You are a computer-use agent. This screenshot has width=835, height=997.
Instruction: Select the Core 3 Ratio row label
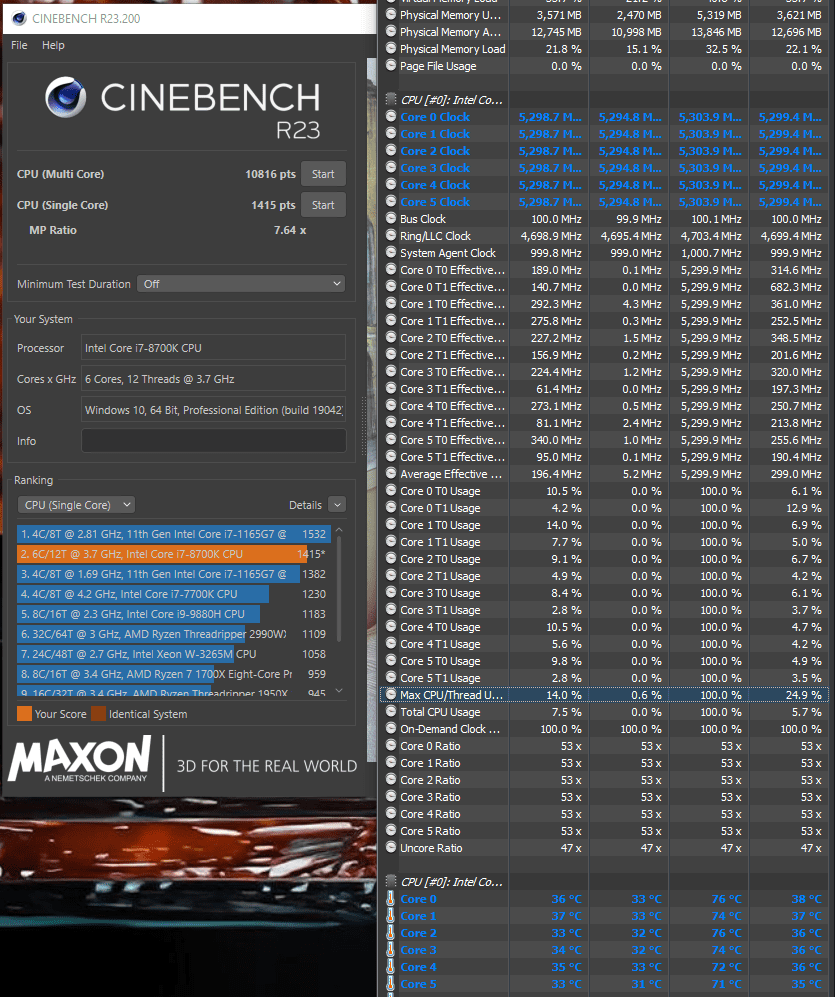click(x=430, y=797)
